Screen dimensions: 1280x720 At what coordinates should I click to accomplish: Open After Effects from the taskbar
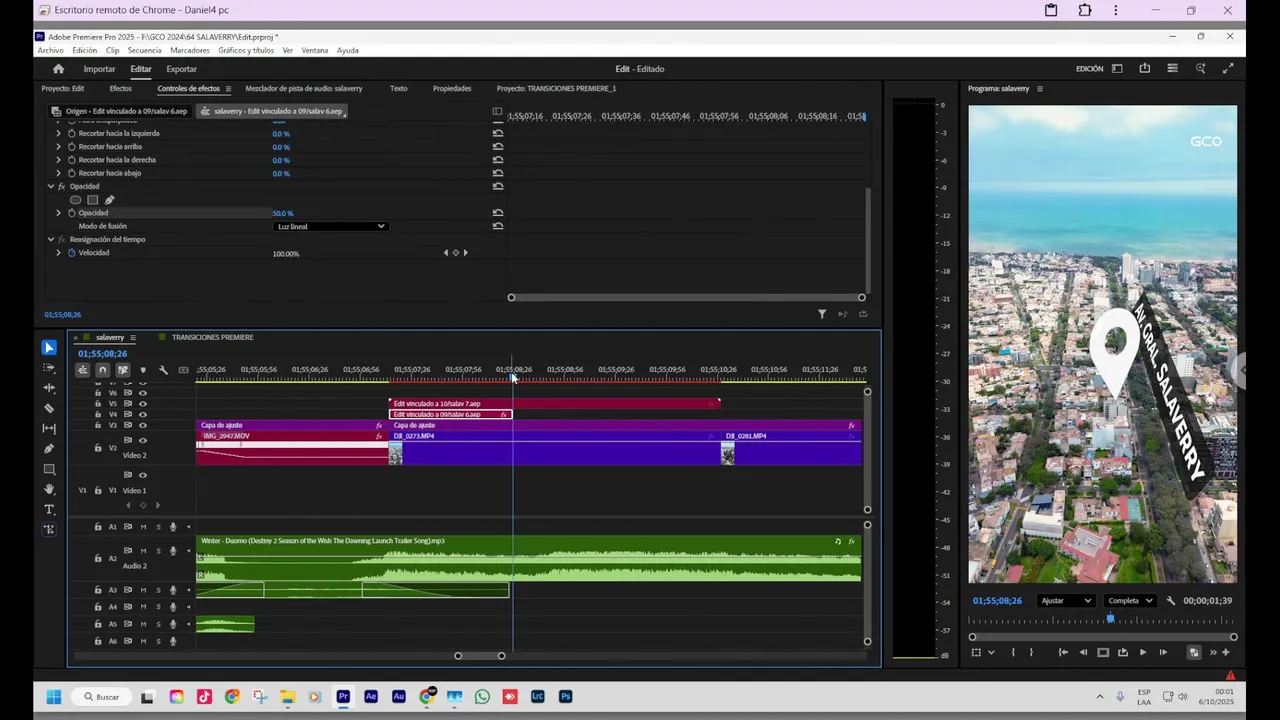click(371, 696)
